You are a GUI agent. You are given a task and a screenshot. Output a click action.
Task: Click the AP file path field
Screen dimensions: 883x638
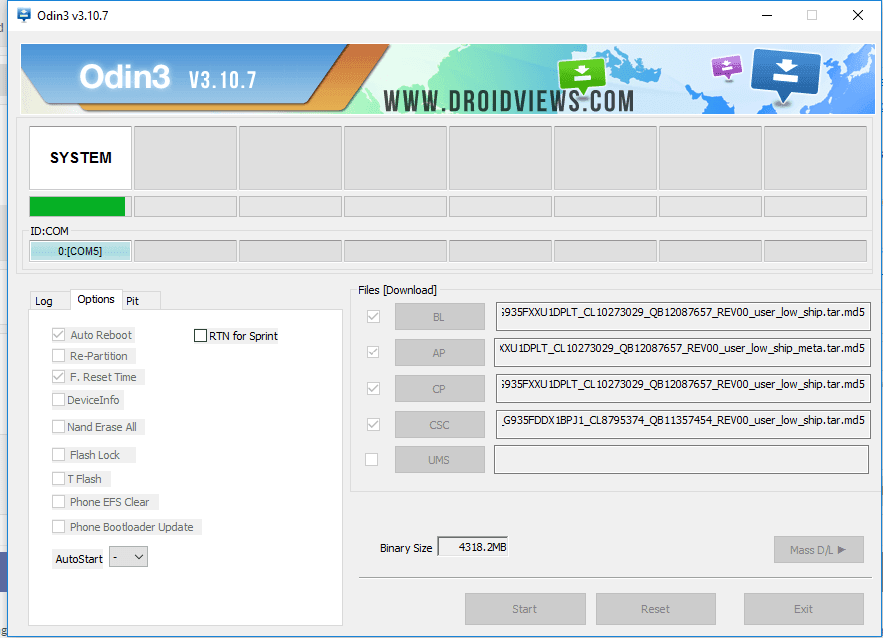point(683,353)
